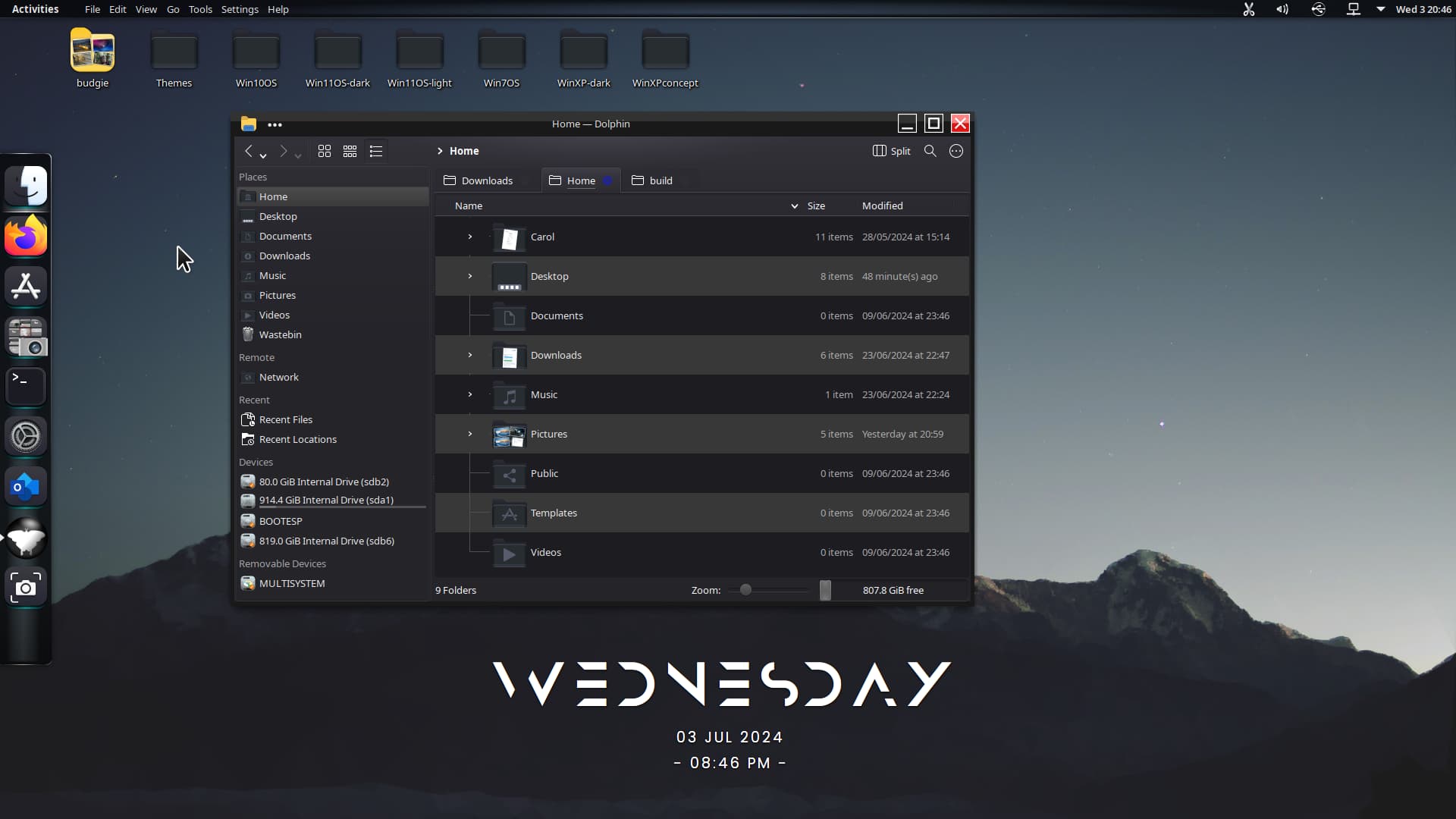Switch to Details view mode
The width and height of the screenshot is (1456, 819).
[x=376, y=151]
